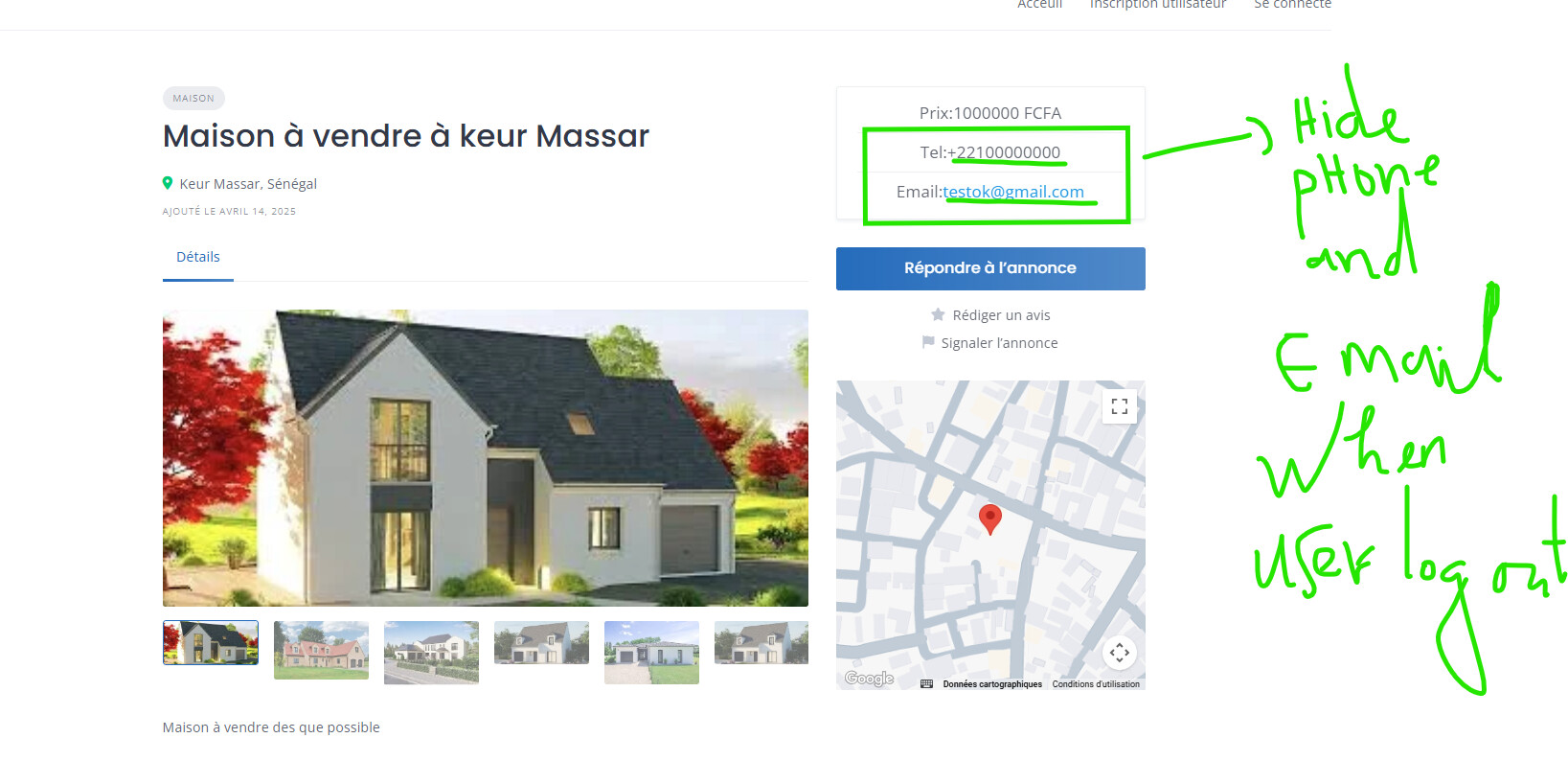
Task: Click the red location pin on map
Action: pyautogui.click(x=990, y=519)
